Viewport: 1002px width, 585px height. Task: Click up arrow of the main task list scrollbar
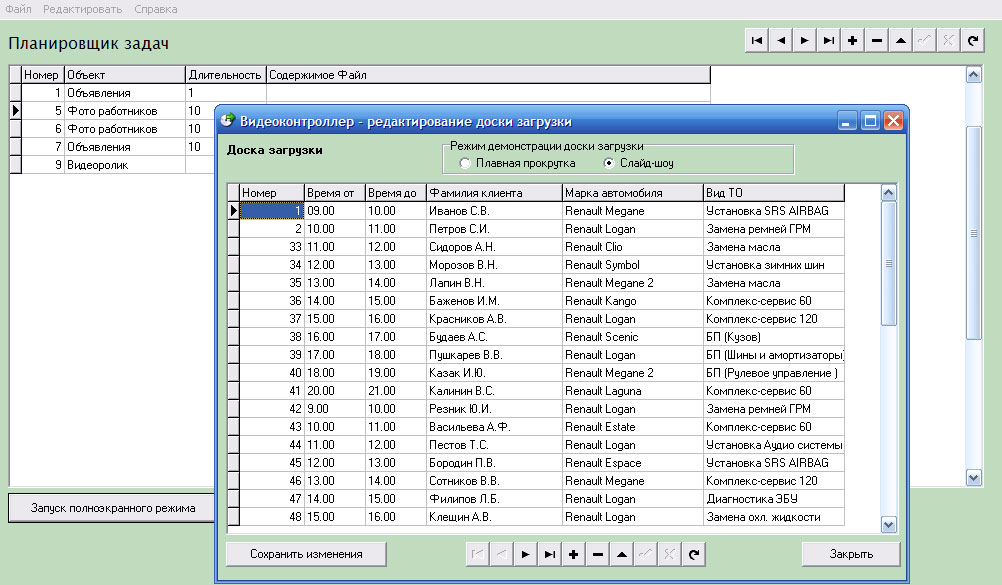click(973, 75)
